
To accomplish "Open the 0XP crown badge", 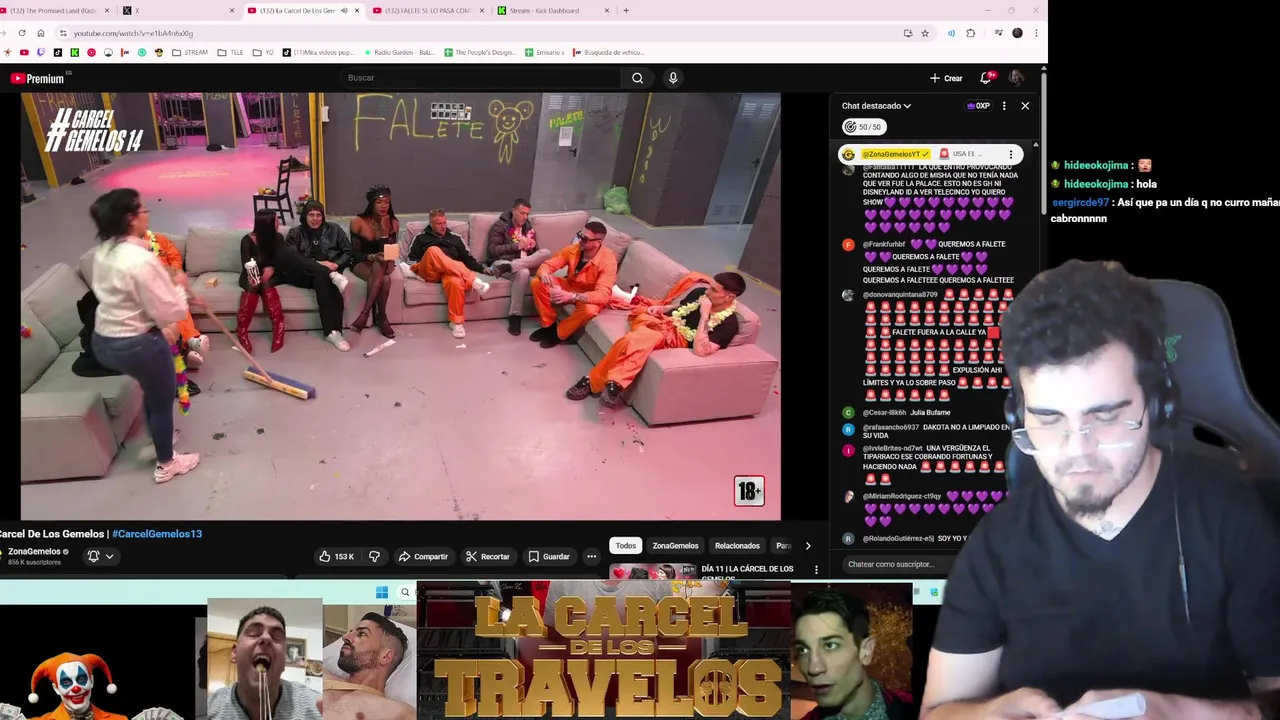I will pos(978,106).
